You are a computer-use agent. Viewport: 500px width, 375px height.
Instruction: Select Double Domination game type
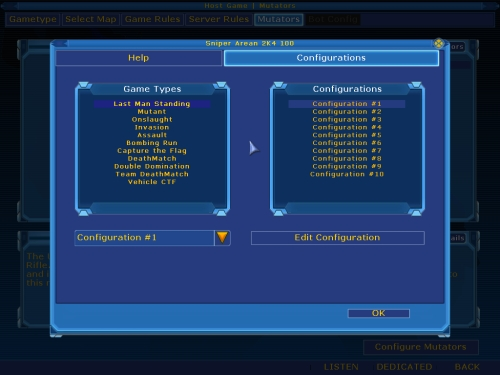pyautogui.click(x=152, y=166)
